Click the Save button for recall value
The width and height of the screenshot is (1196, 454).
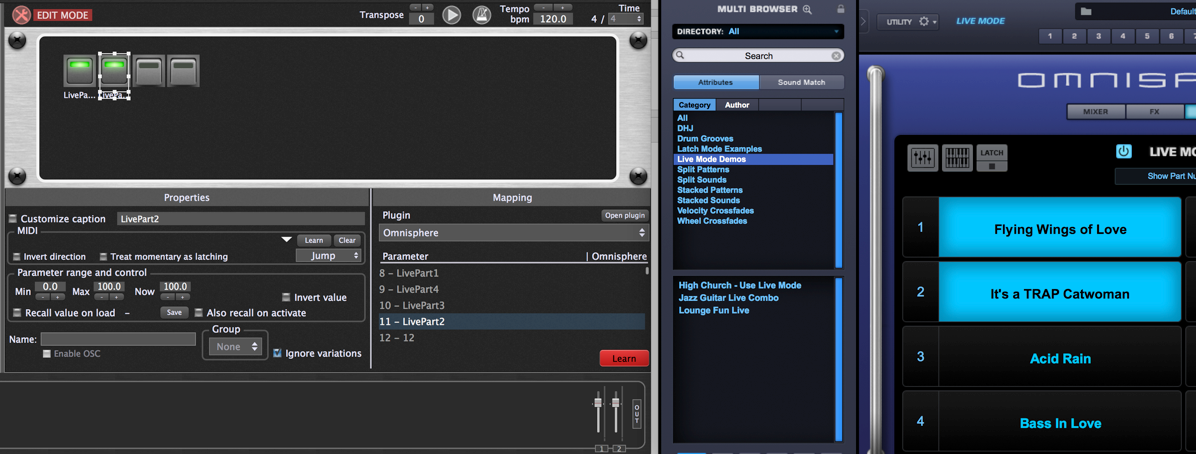pyautogui.click(x=174, y=313)
